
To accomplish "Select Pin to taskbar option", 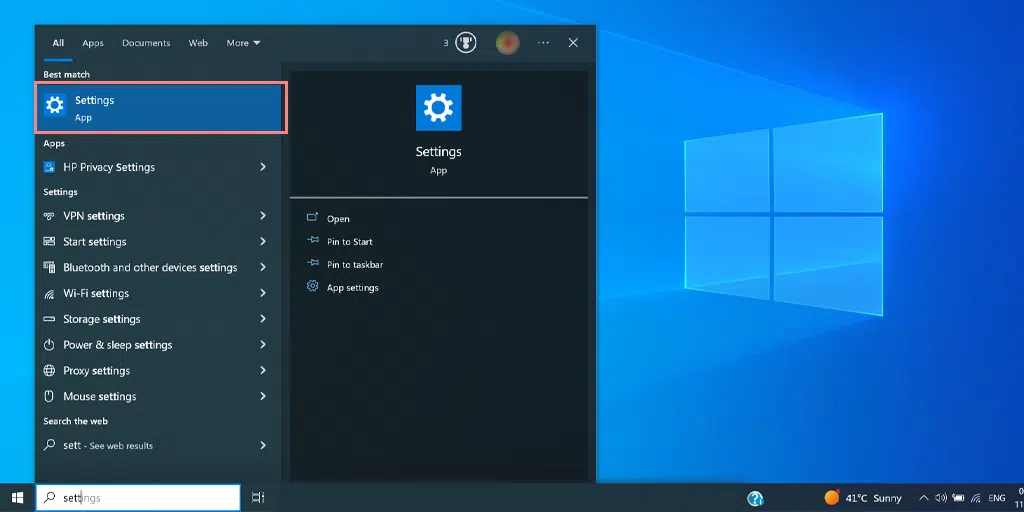I will (354, 265).
